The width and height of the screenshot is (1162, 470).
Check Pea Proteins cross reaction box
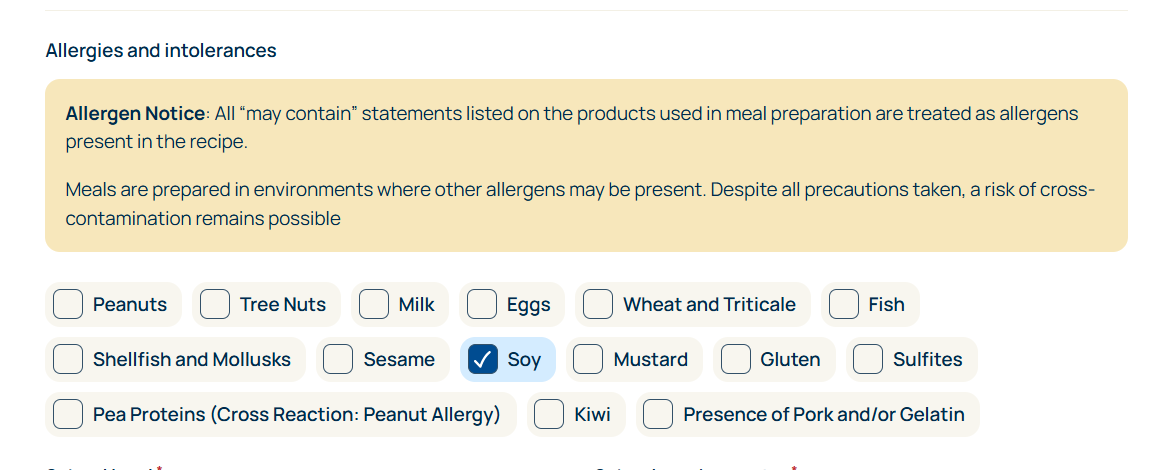[68, 414]
